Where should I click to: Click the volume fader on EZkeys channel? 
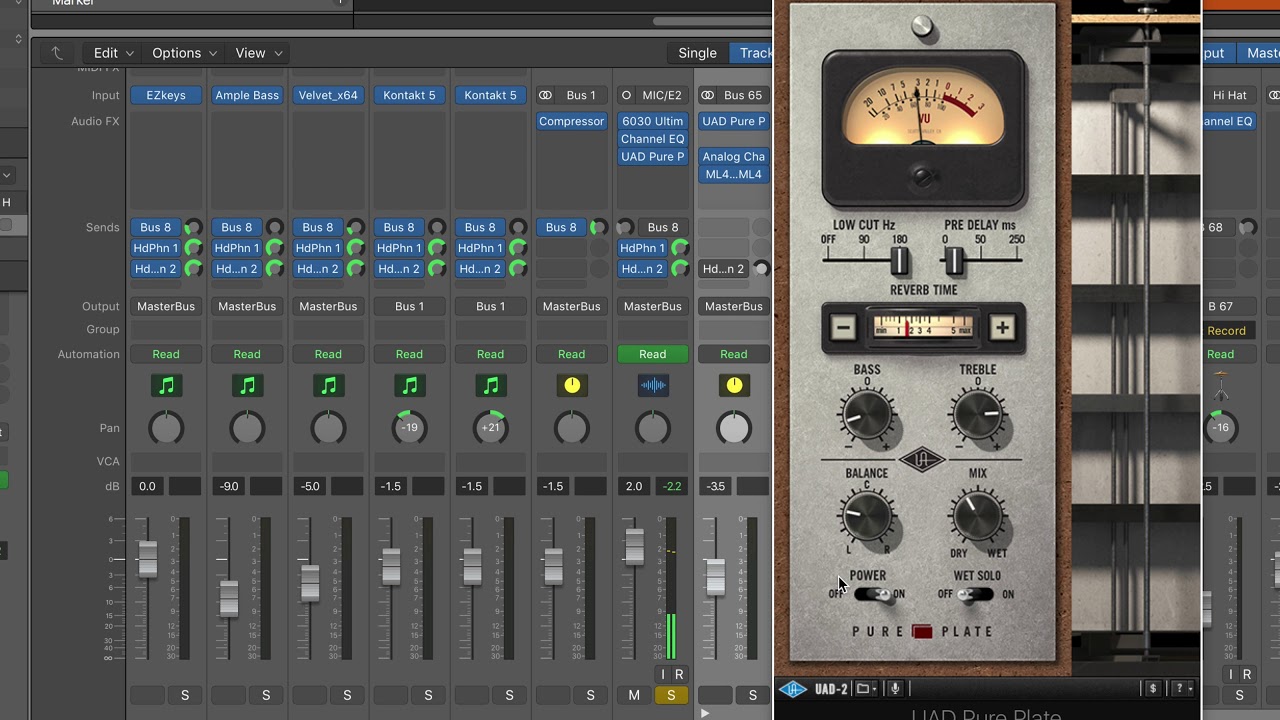(x=147, y=558)
